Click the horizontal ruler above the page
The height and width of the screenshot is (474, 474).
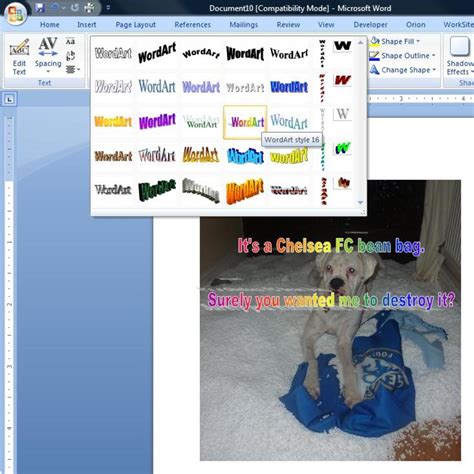click(x=421, y=99)
